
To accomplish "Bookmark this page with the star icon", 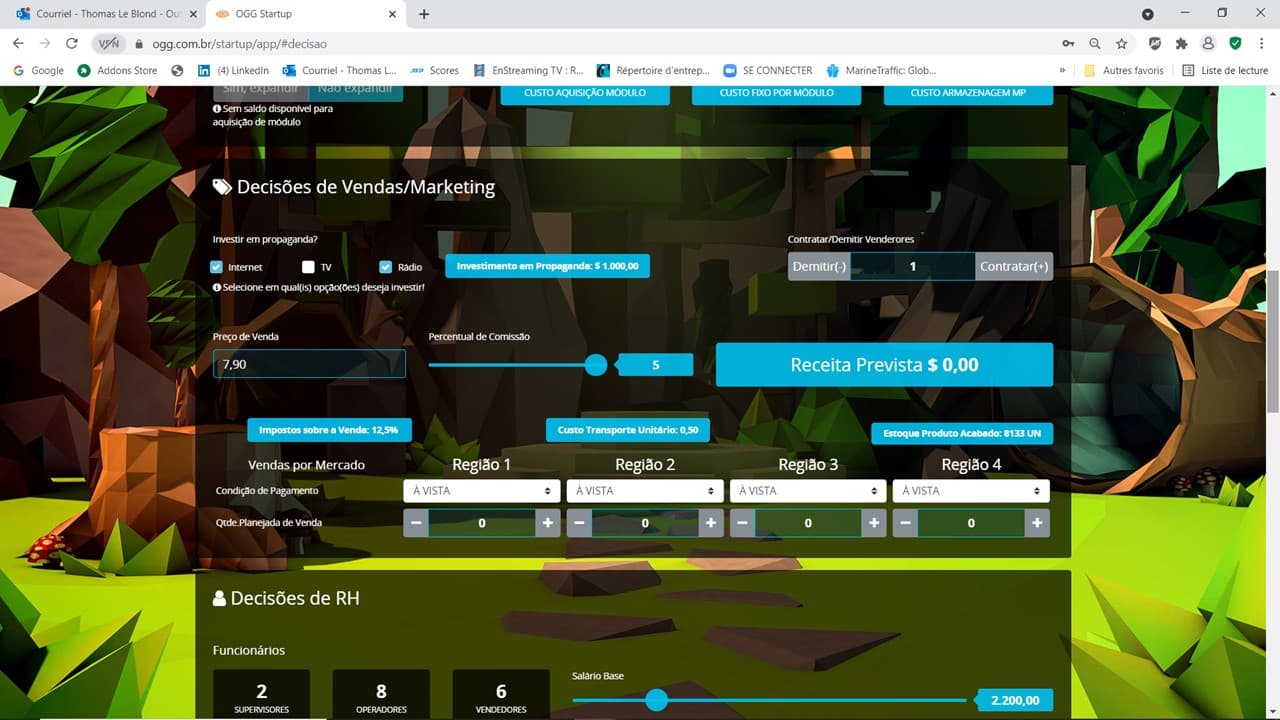I will pos(1122,44).
